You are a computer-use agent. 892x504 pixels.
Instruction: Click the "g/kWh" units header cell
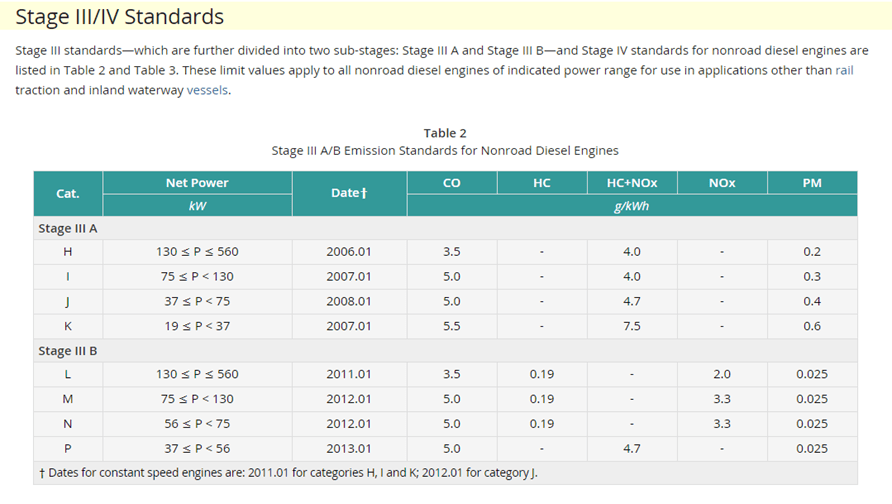(631, 205)
